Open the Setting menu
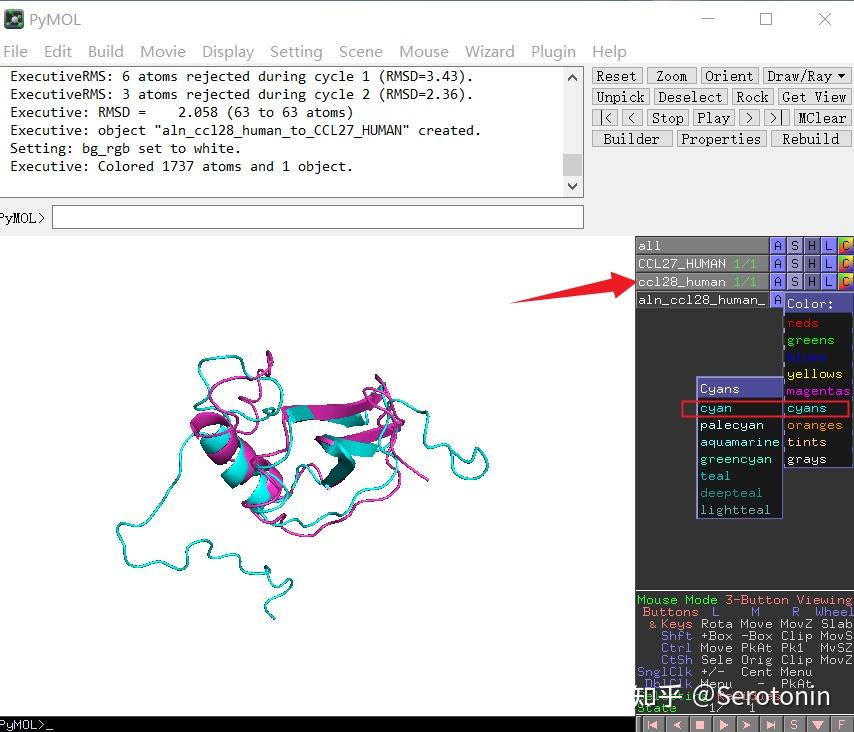Image resolution: width=854 pixels, height=732 pixels. click(296, 52)
